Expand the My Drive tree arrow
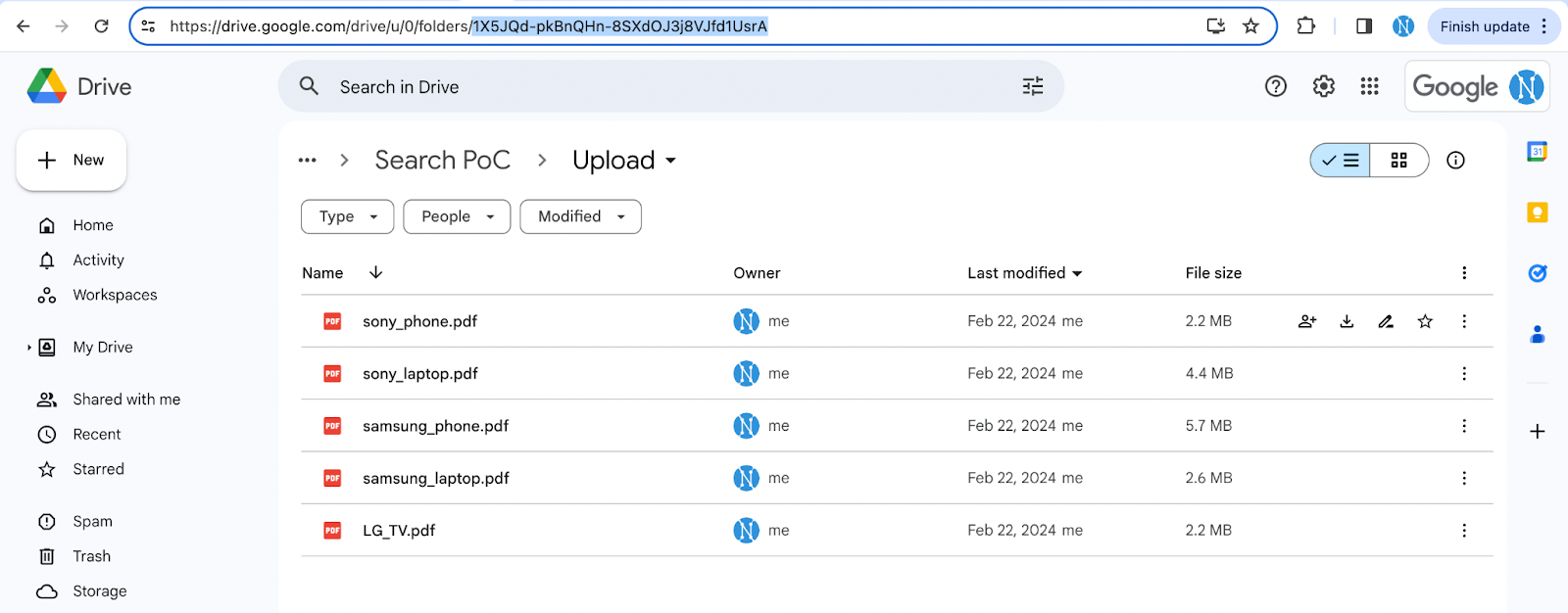 [29, 348]
